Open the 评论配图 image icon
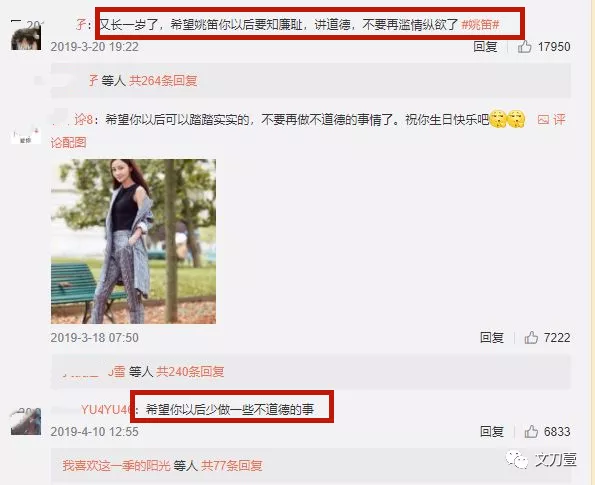This screenshot has height=485, width=595. (x=543, y=120)
